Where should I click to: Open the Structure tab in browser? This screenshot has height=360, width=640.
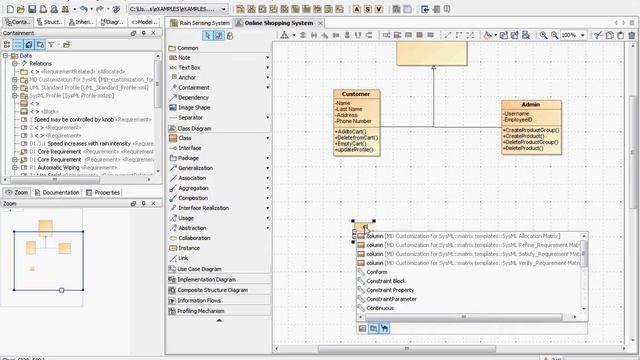pos(49,22)
